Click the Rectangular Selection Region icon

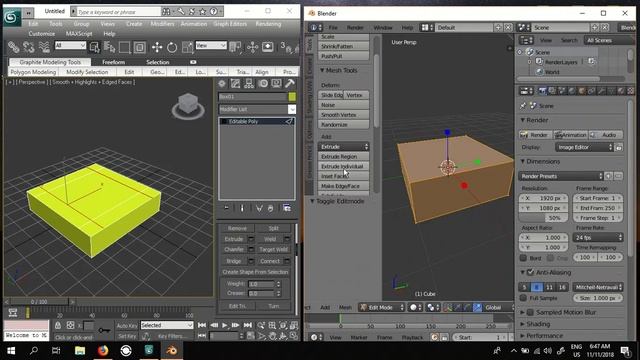pyautogui.click(x=124, y=47)
